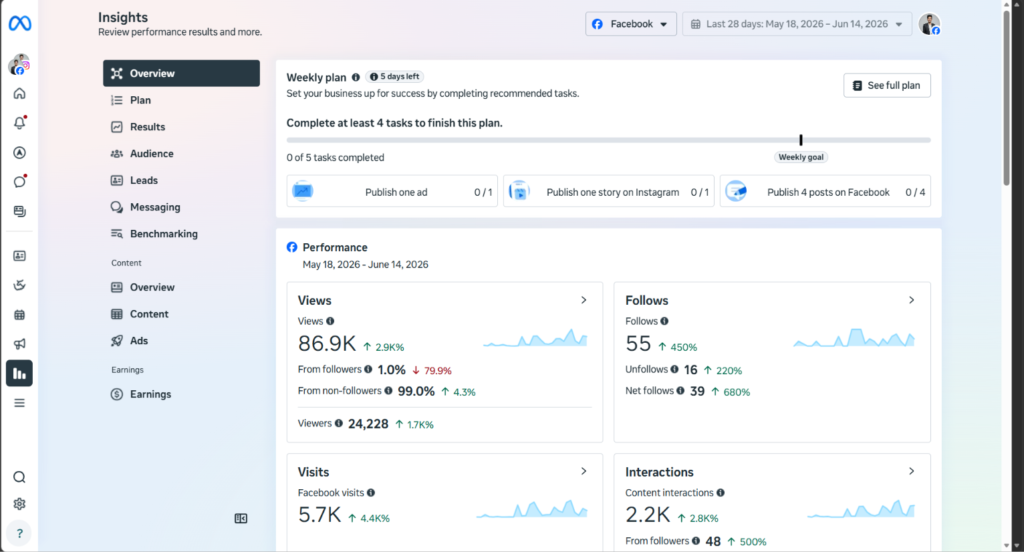Click info icon beside Content interactions
Image resolution: width=1024 pixels, height=552 pixels.
pyautogui.click(x=720, y=493)
